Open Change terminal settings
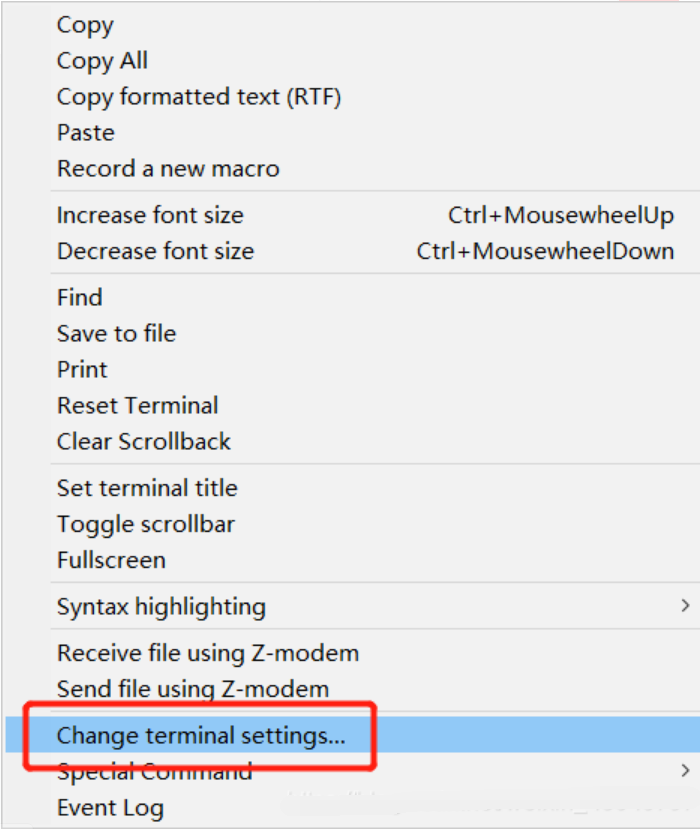 coord(201,736)
